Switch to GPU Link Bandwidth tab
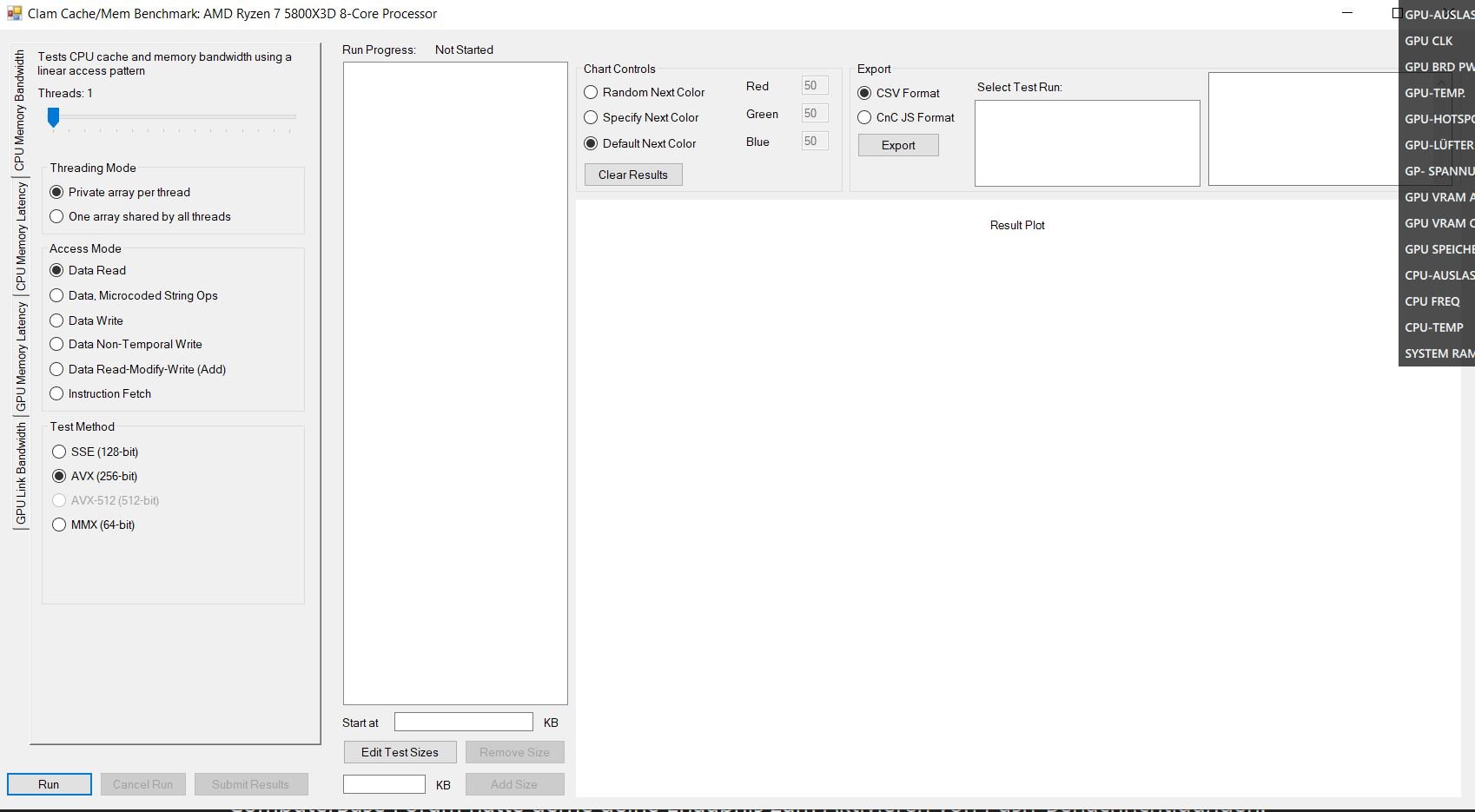1475x812 pixels. tap(20, 473)
